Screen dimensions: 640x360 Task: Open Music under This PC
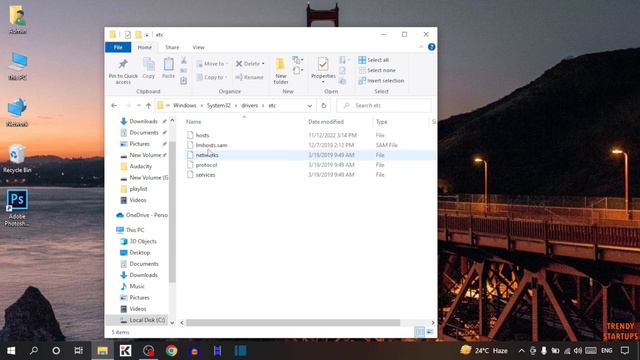point(137,287)
